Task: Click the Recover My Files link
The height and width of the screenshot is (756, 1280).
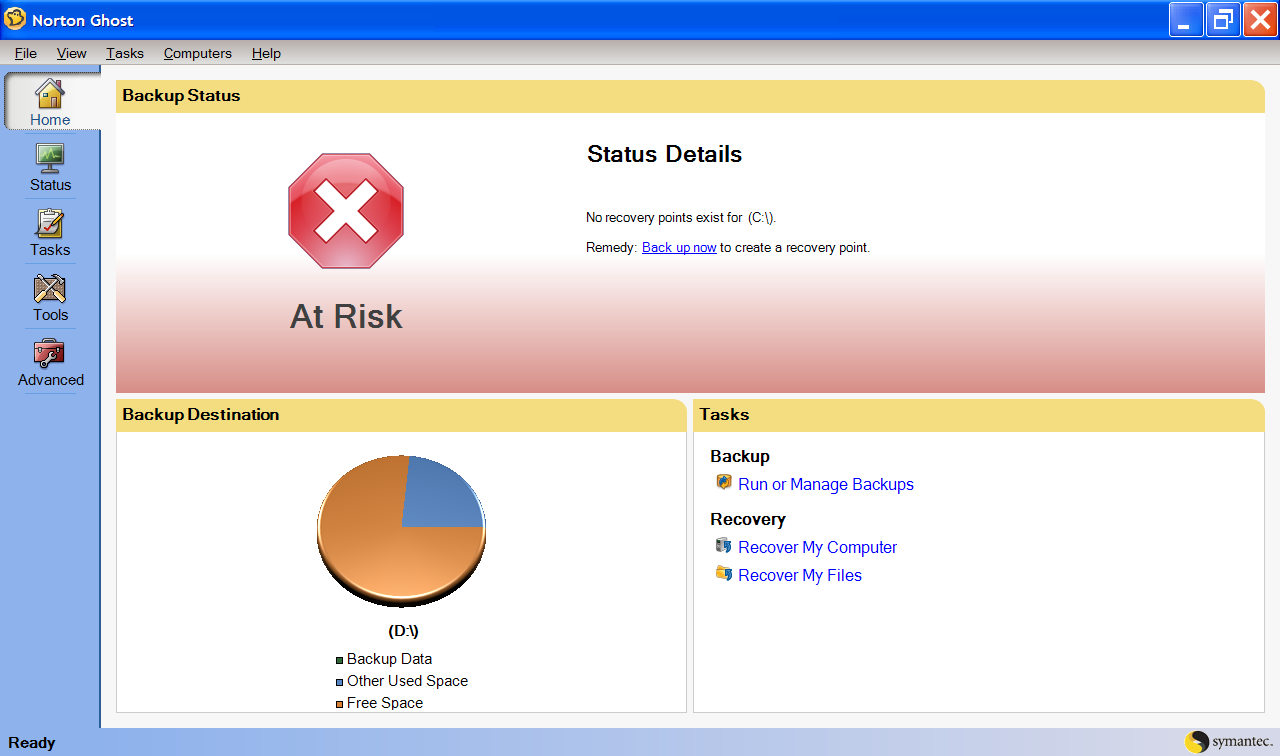Action: click(x=800, y=575)
